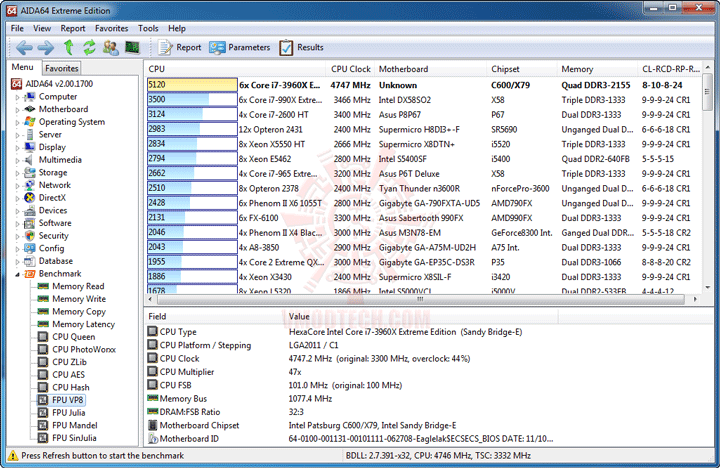Sort results by Motherboard column header
Screen dimensions: 720x468
click(430, 69)
